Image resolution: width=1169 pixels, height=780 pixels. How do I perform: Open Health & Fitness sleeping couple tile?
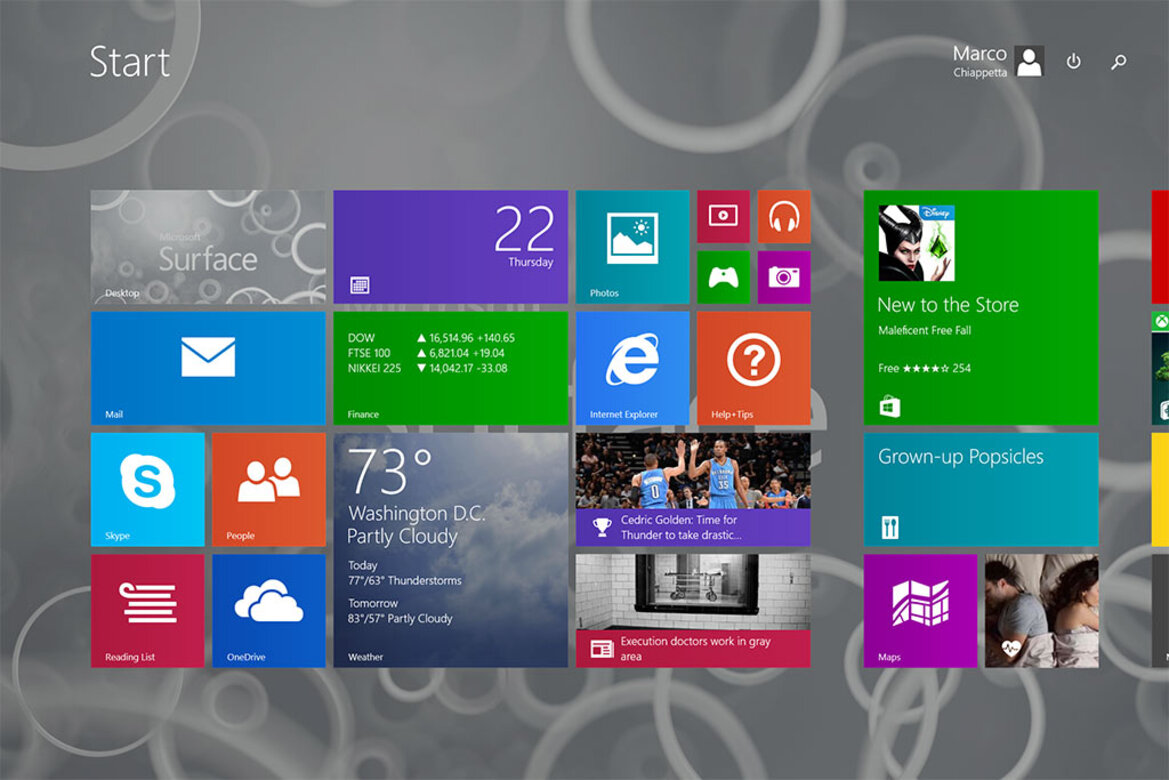(x=1042, y=611)
